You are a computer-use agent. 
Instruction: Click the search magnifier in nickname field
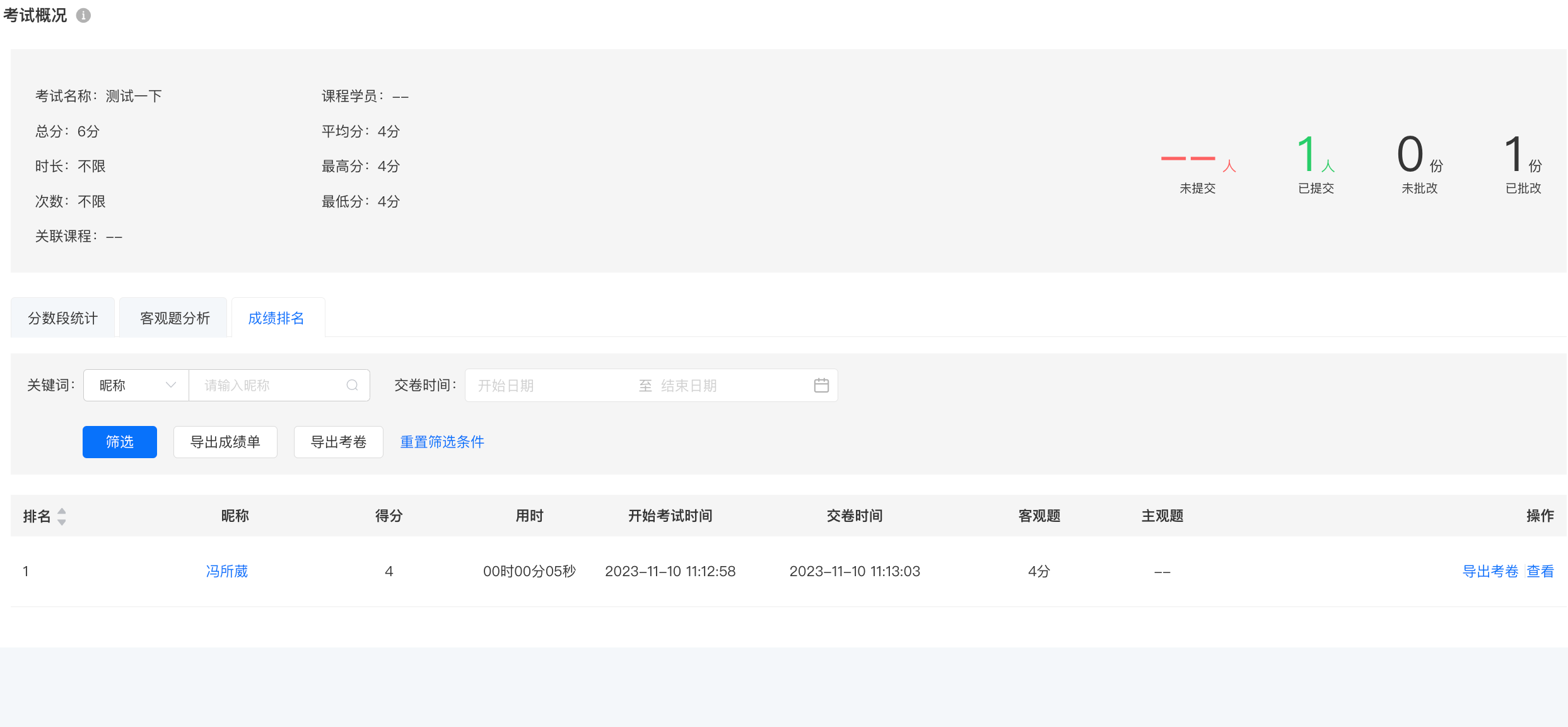(352, 386)
